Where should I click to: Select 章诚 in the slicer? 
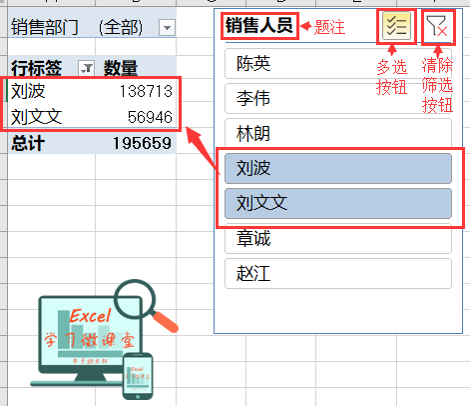tap(338, 239)
